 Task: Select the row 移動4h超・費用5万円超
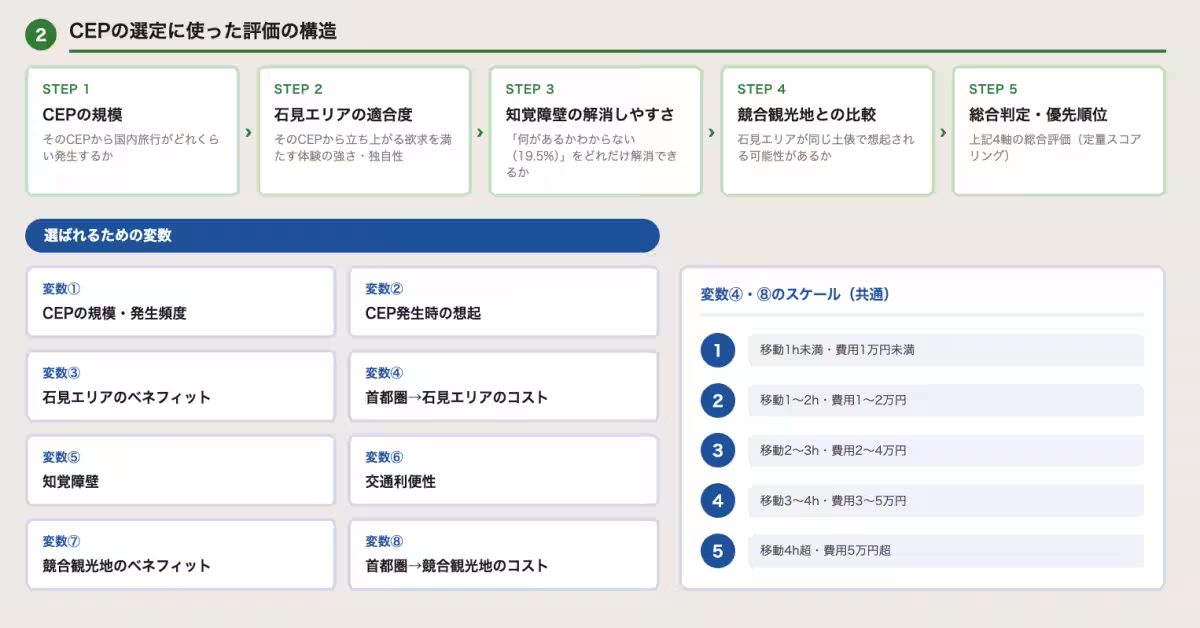tap(946, 550)
